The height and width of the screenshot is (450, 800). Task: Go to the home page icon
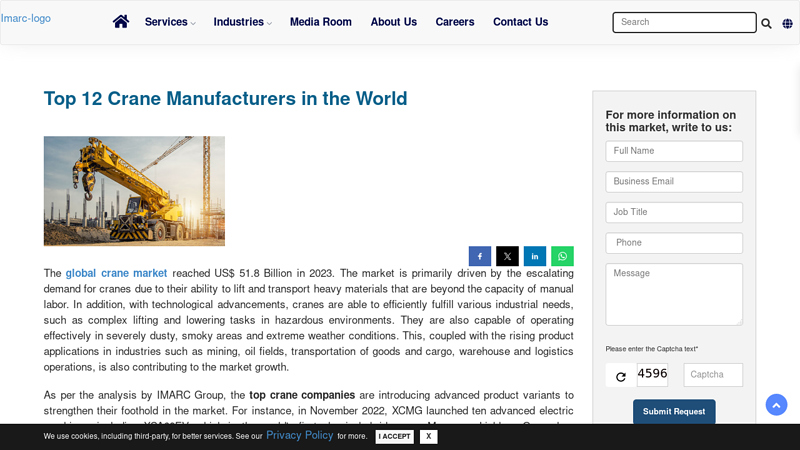tap(121, 21)
